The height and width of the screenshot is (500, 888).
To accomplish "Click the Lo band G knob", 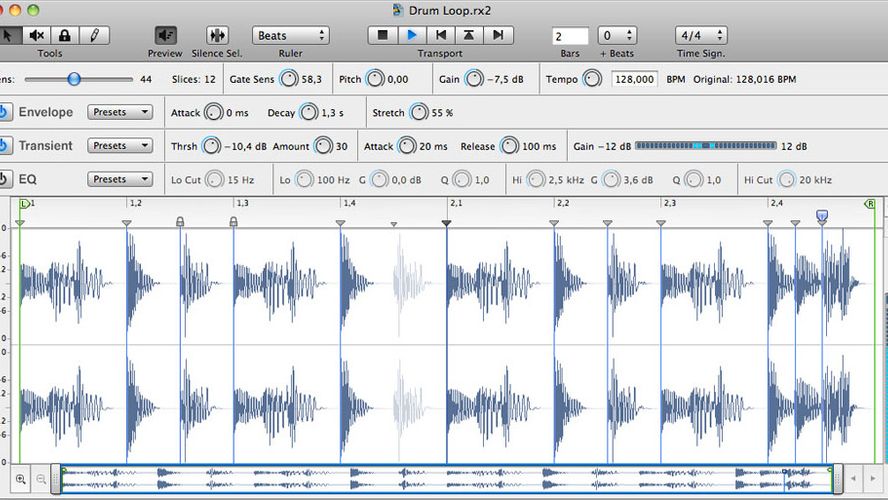I will tap(379, 180).
